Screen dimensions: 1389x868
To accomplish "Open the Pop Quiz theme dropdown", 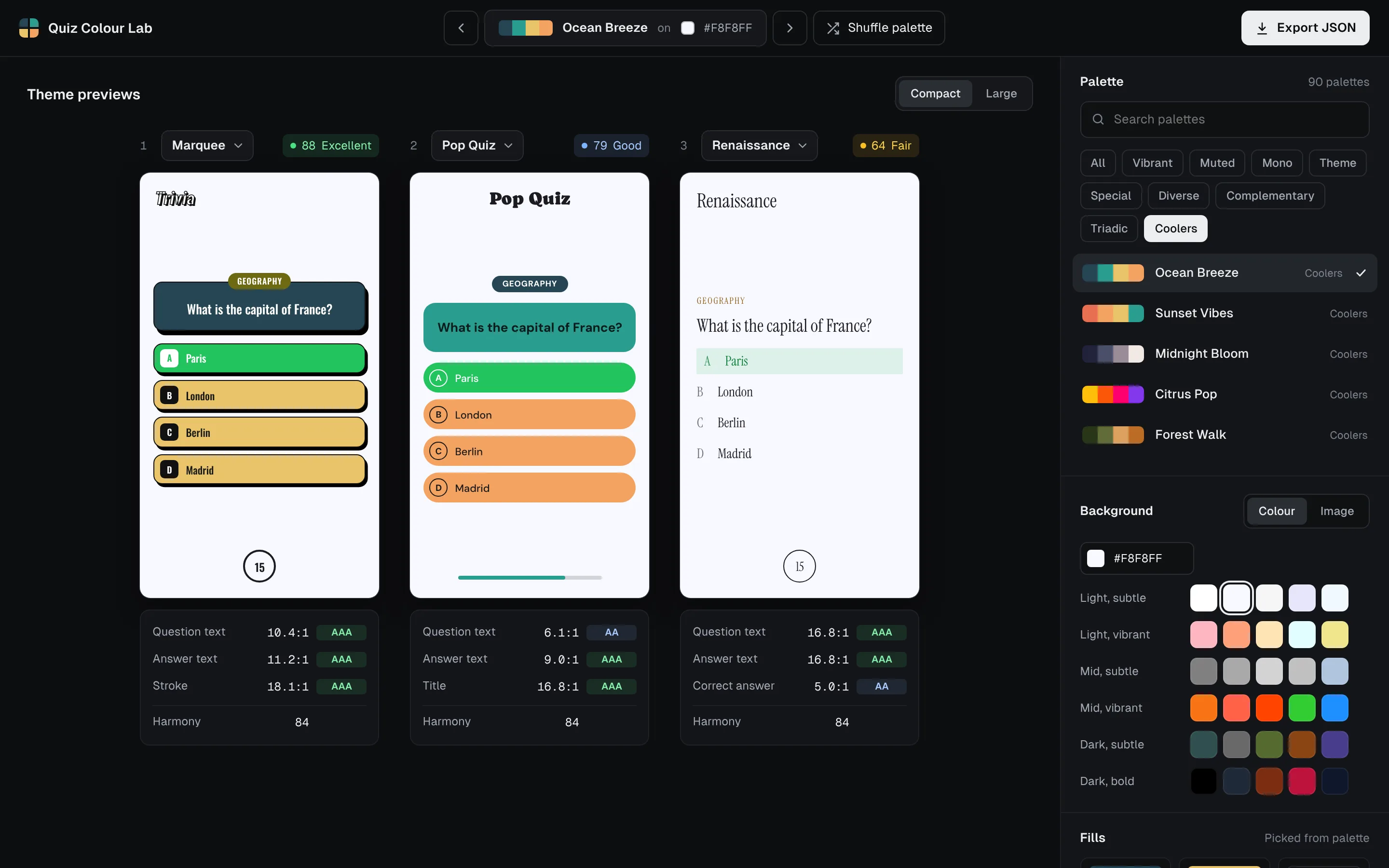I will coord(477,145).
